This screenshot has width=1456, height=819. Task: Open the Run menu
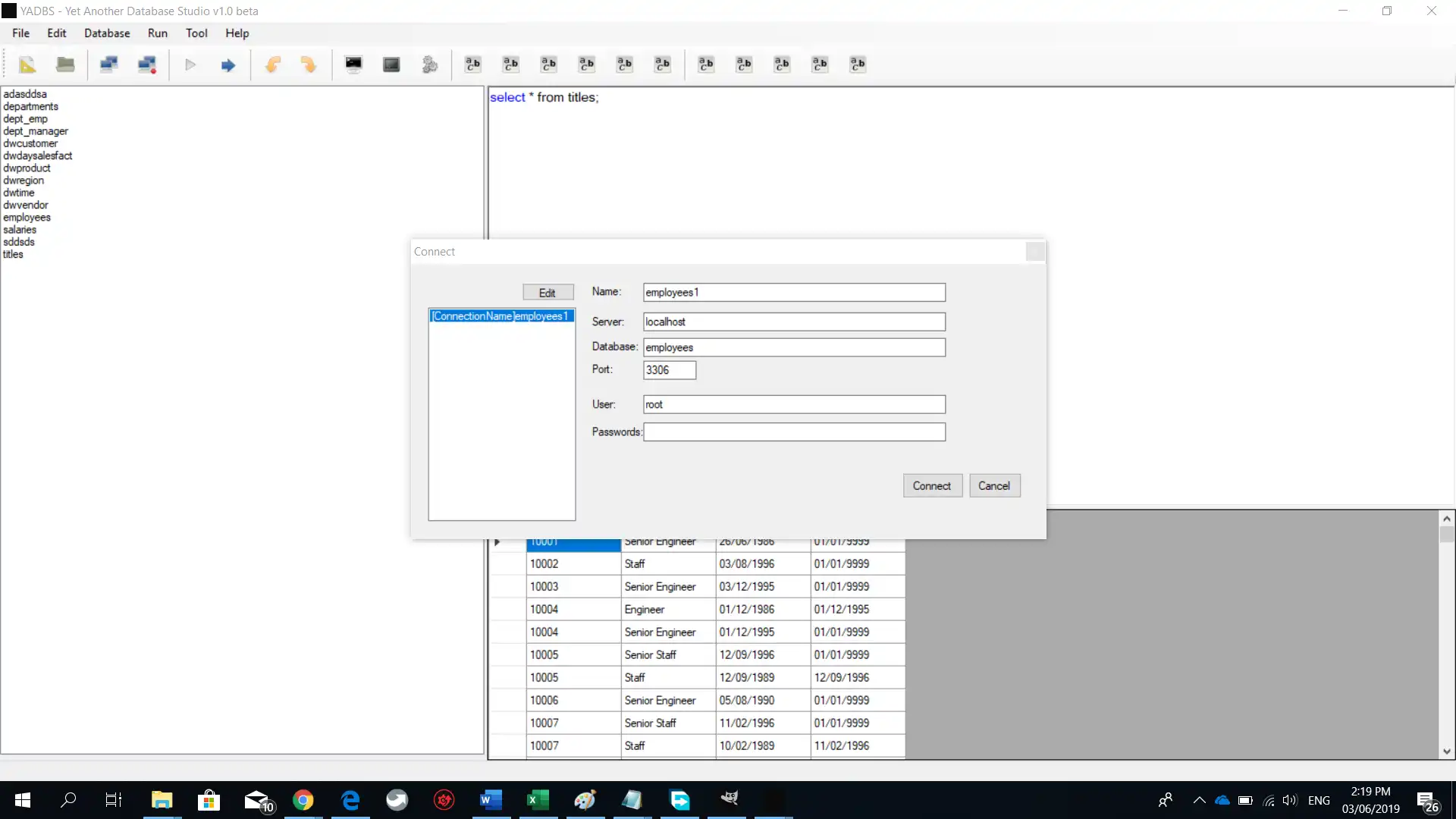point(158,33)
